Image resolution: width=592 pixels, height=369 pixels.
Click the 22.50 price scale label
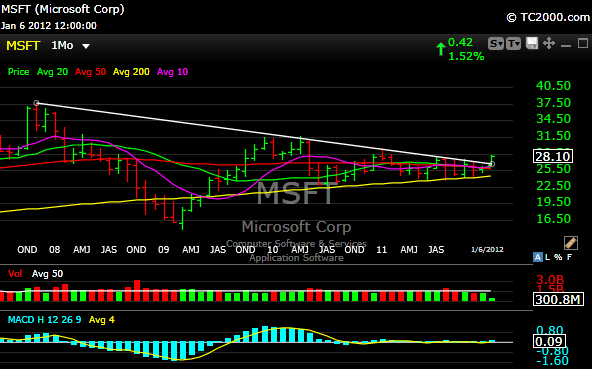click(x=553, y=186)
